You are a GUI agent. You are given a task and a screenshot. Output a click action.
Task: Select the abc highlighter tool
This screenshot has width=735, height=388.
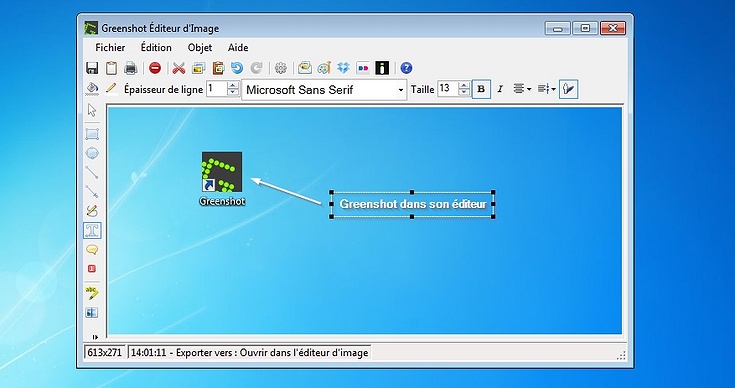click(92, 293)
